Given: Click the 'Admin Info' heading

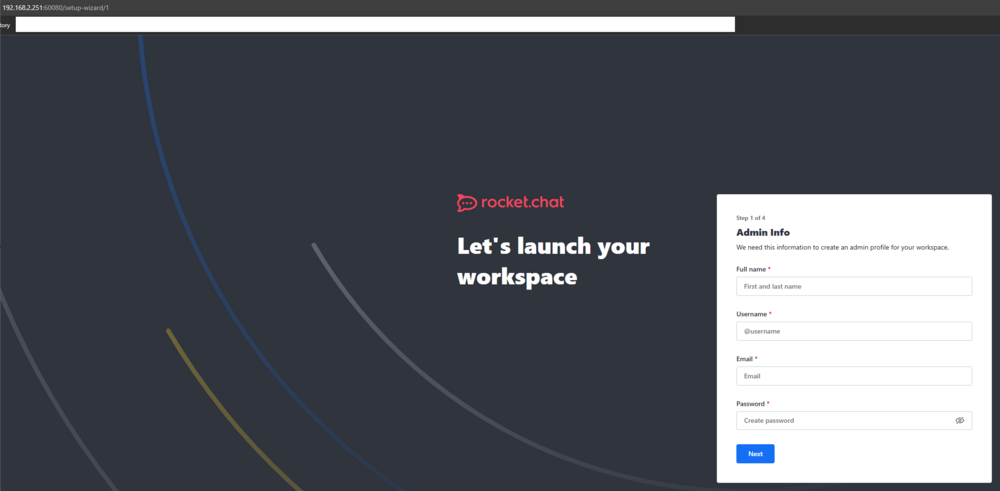Looking at the screenshot, I should point(763,232).
